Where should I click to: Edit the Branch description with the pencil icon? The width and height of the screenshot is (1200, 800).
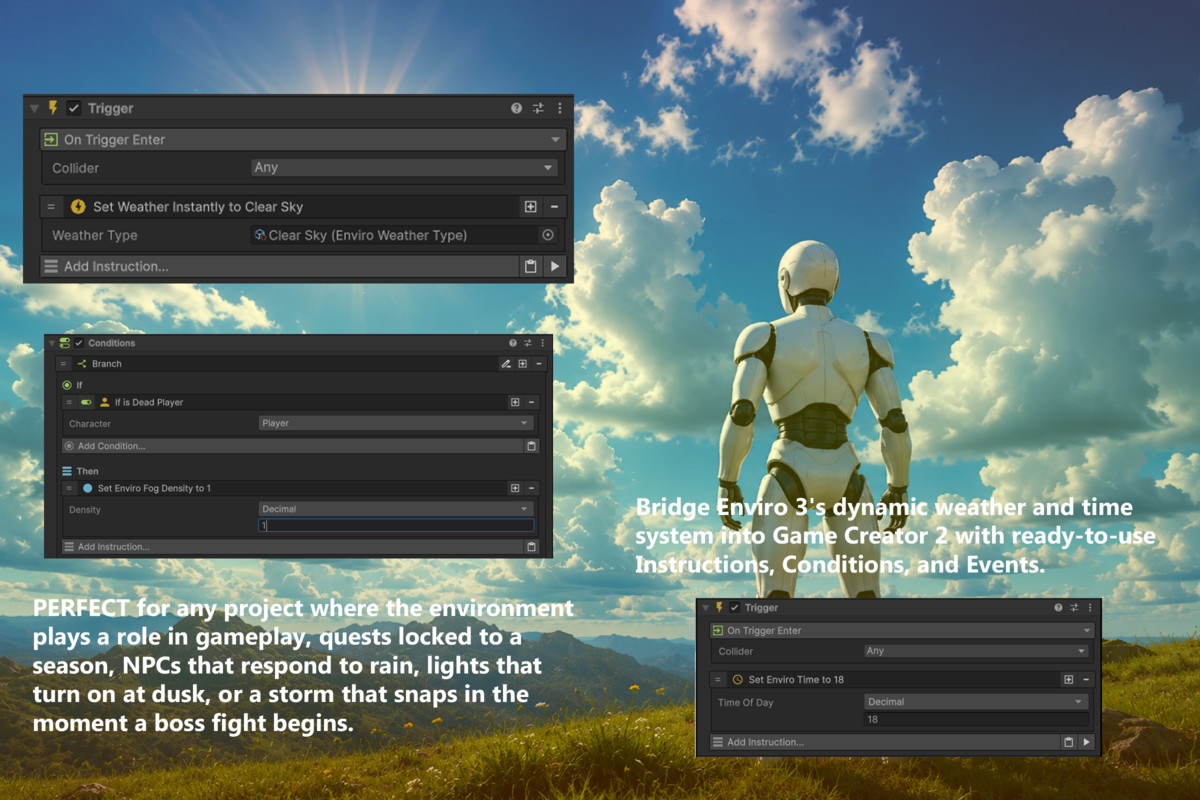coord(506,364)
